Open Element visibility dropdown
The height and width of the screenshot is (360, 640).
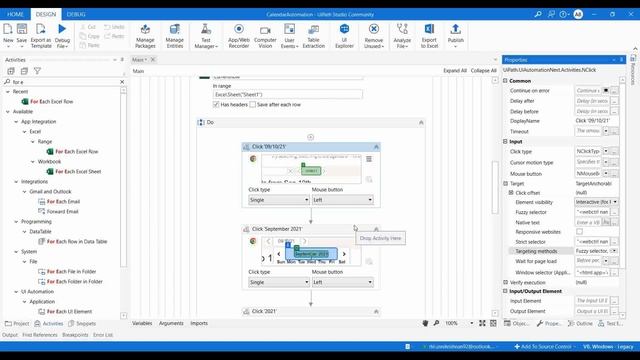(596, 202)
